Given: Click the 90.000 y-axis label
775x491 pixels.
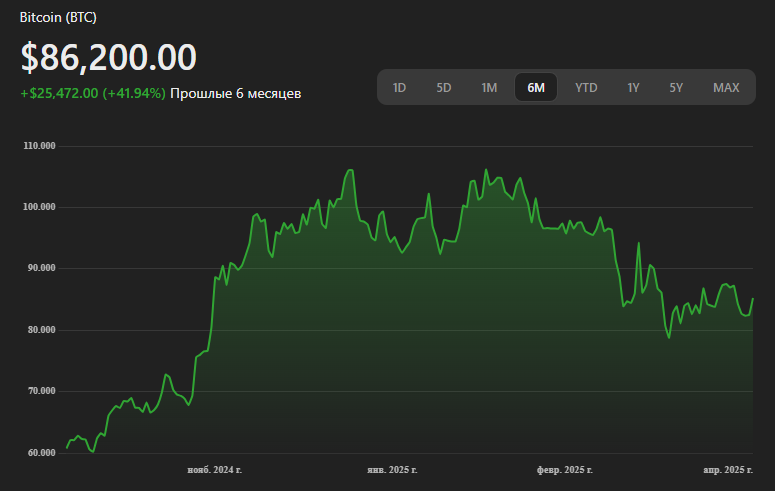Looking at the screenshot, I should (x=42, y=268).
